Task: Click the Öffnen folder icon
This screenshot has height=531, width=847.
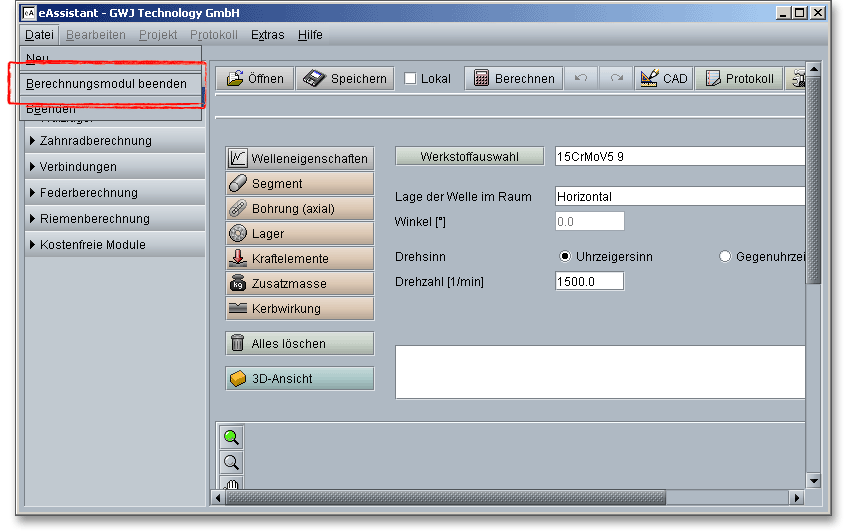Action: coord(234,79)
